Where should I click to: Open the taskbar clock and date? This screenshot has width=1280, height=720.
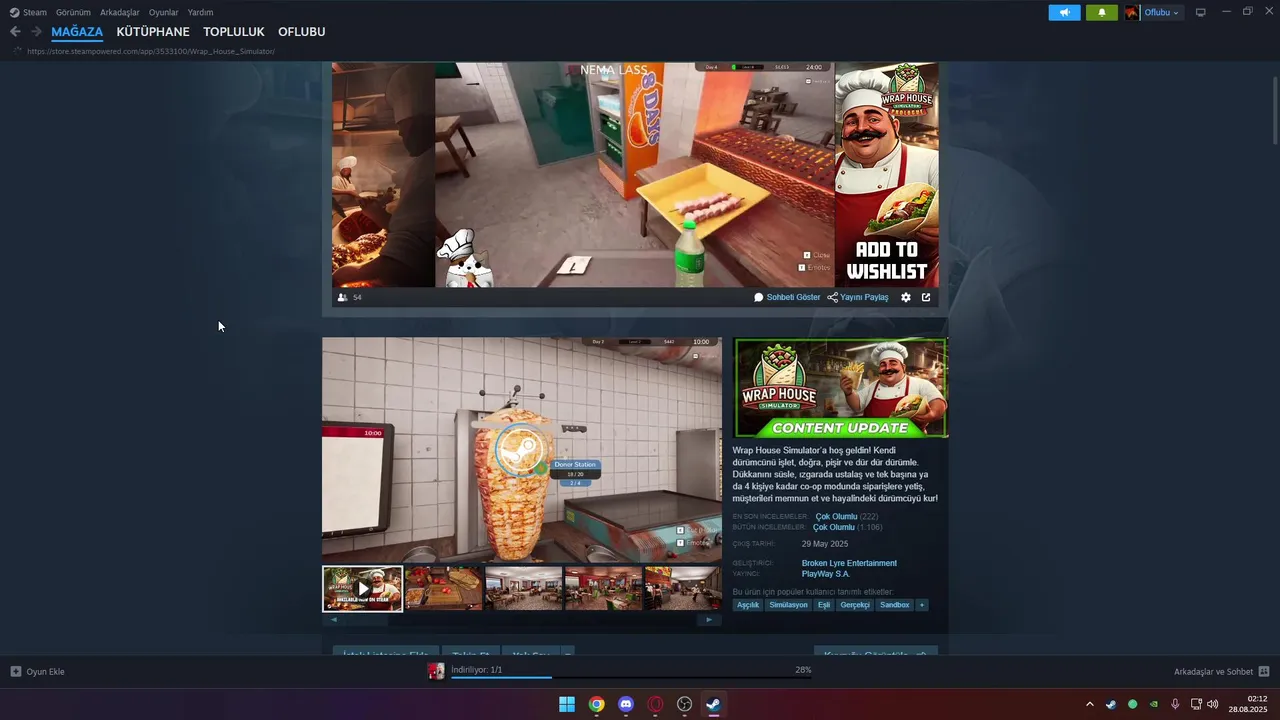[x=1248, y=704]
